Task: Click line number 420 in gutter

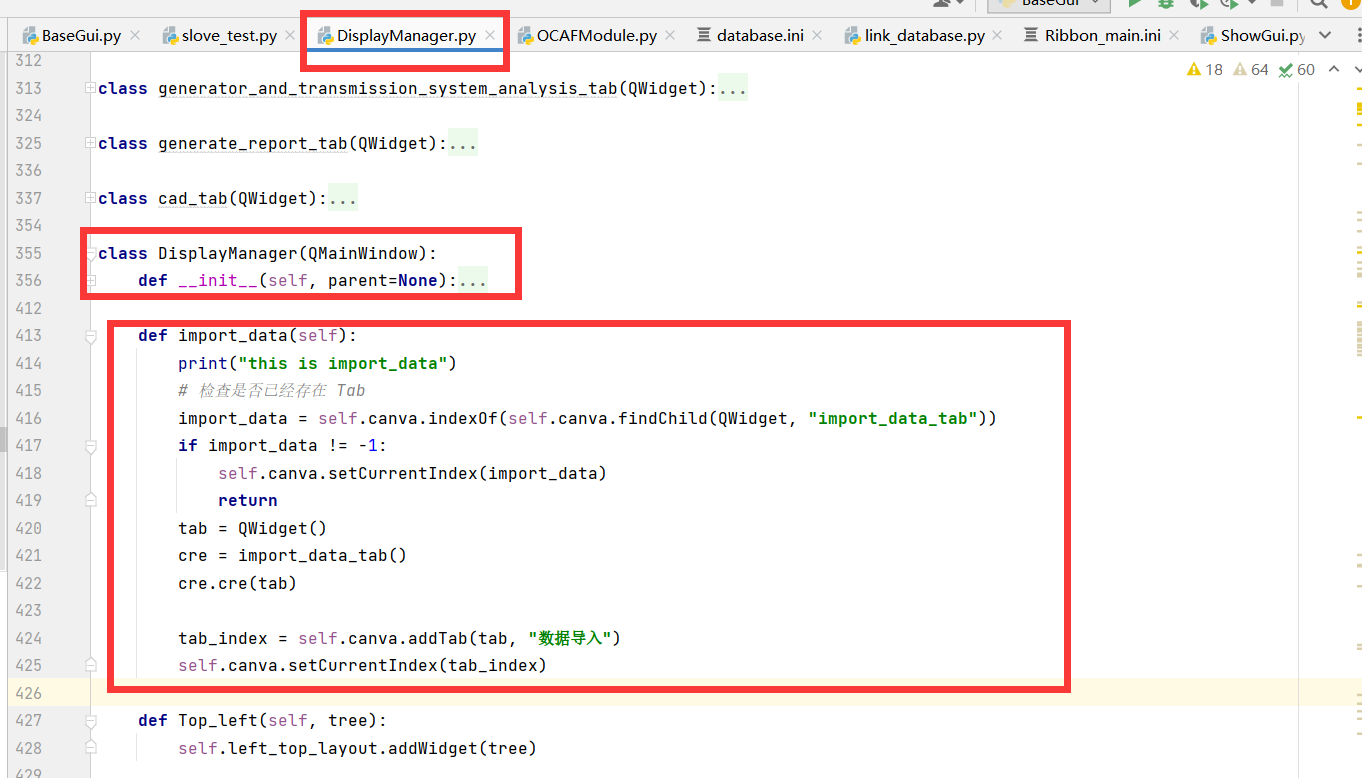Action: [28, 528]
